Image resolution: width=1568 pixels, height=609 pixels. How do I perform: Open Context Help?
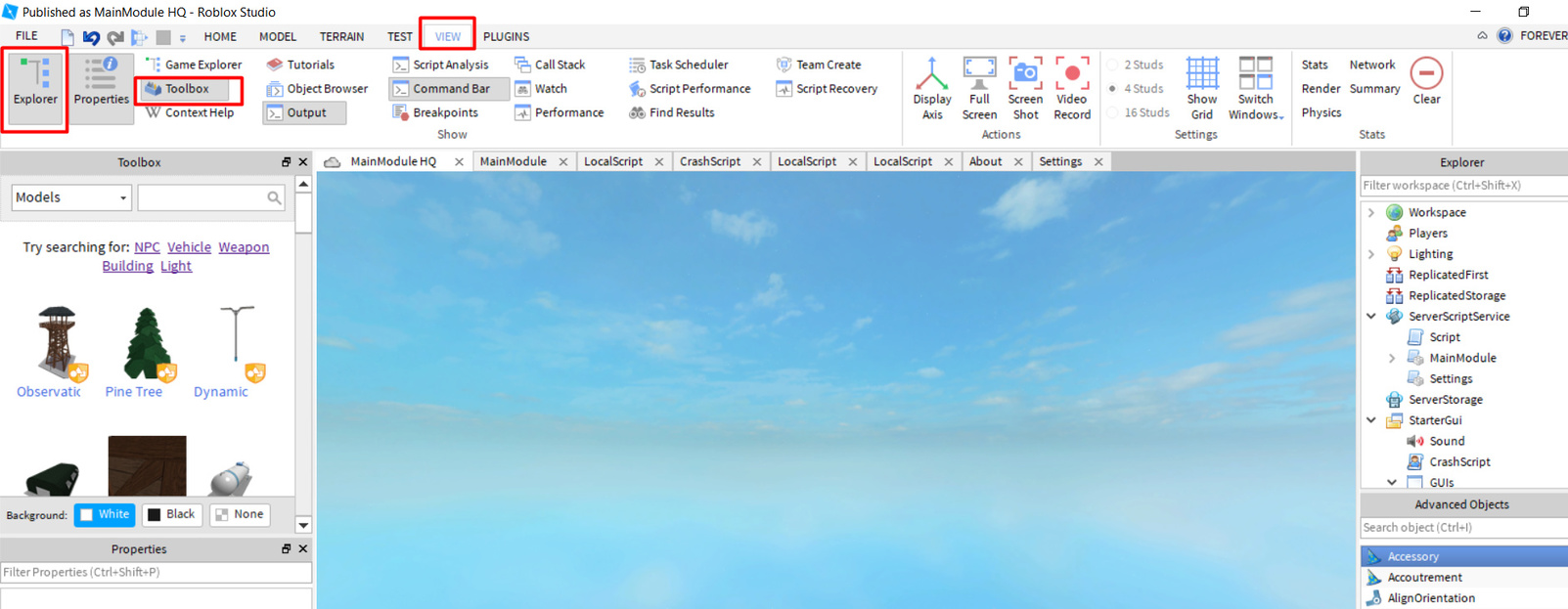191,112
